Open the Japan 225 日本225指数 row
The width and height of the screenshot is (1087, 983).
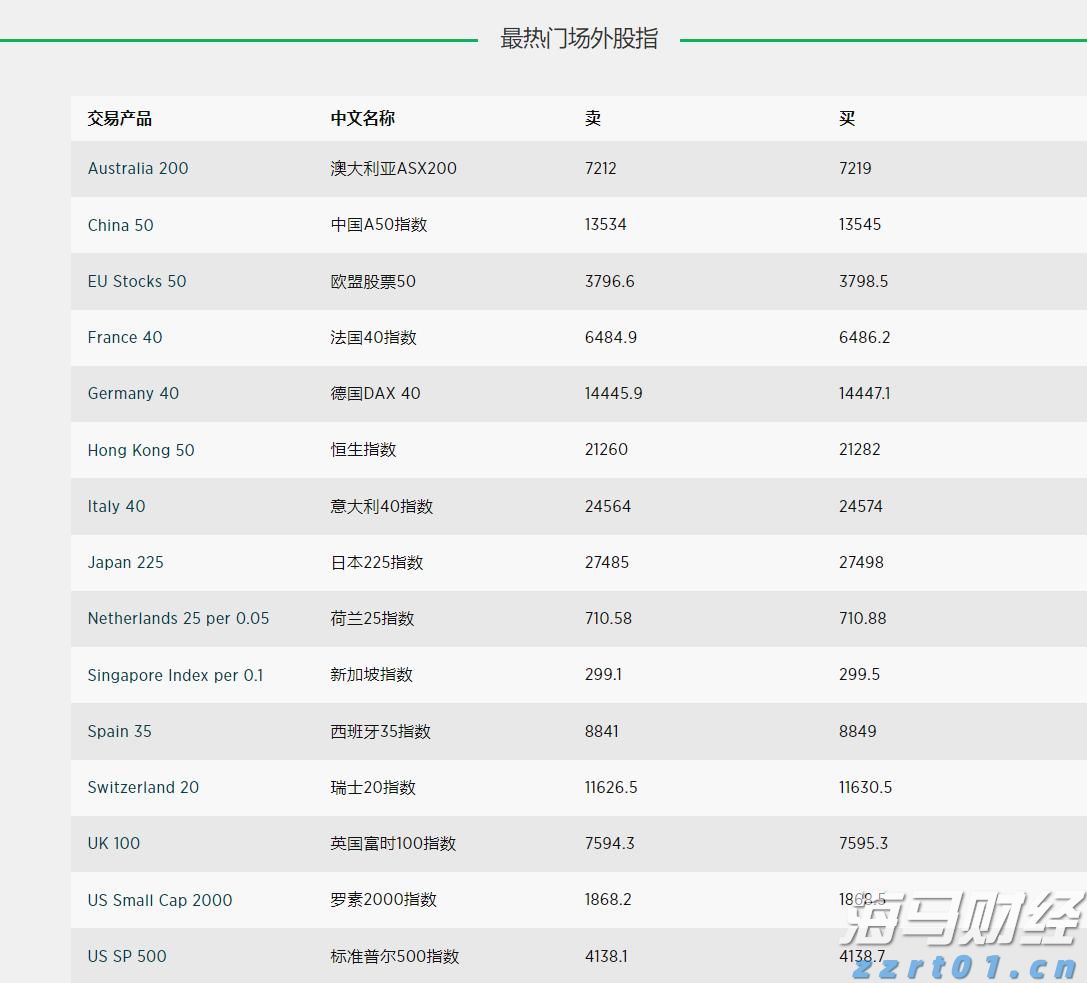(x=125, y=562)
